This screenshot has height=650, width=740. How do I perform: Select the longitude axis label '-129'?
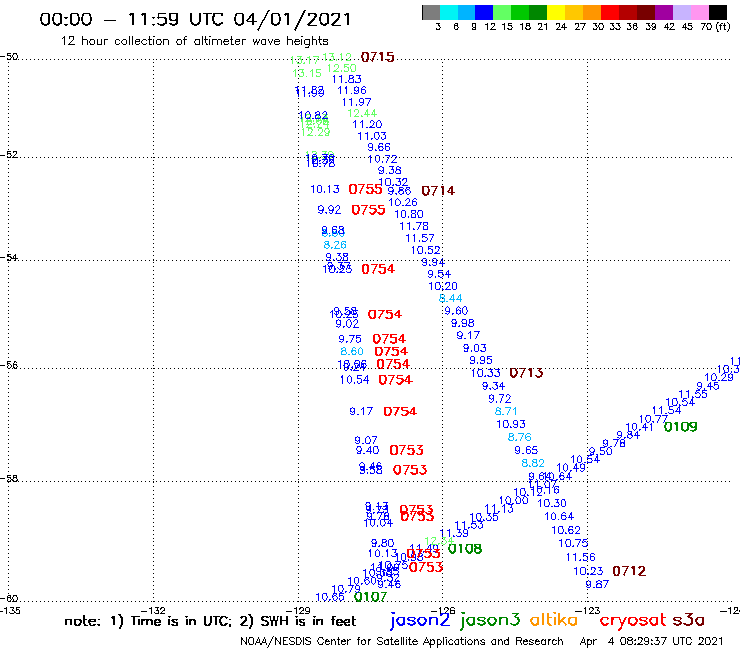click(x=298, y=611)
